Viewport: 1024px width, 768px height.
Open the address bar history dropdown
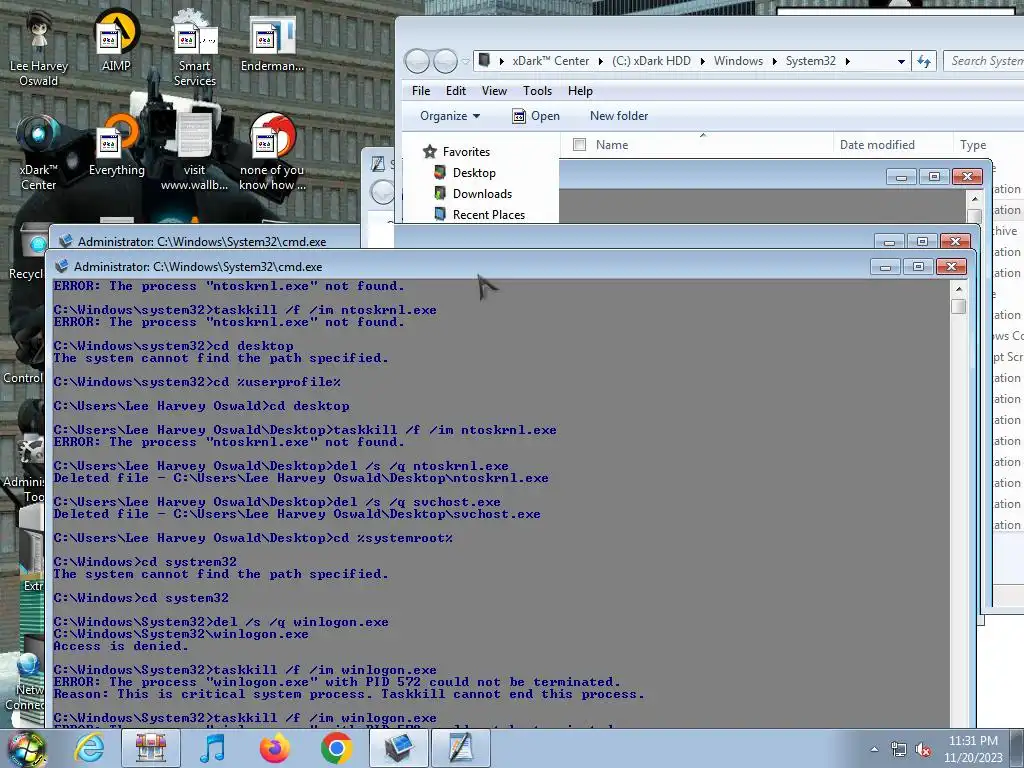click(x=901, y=61)
